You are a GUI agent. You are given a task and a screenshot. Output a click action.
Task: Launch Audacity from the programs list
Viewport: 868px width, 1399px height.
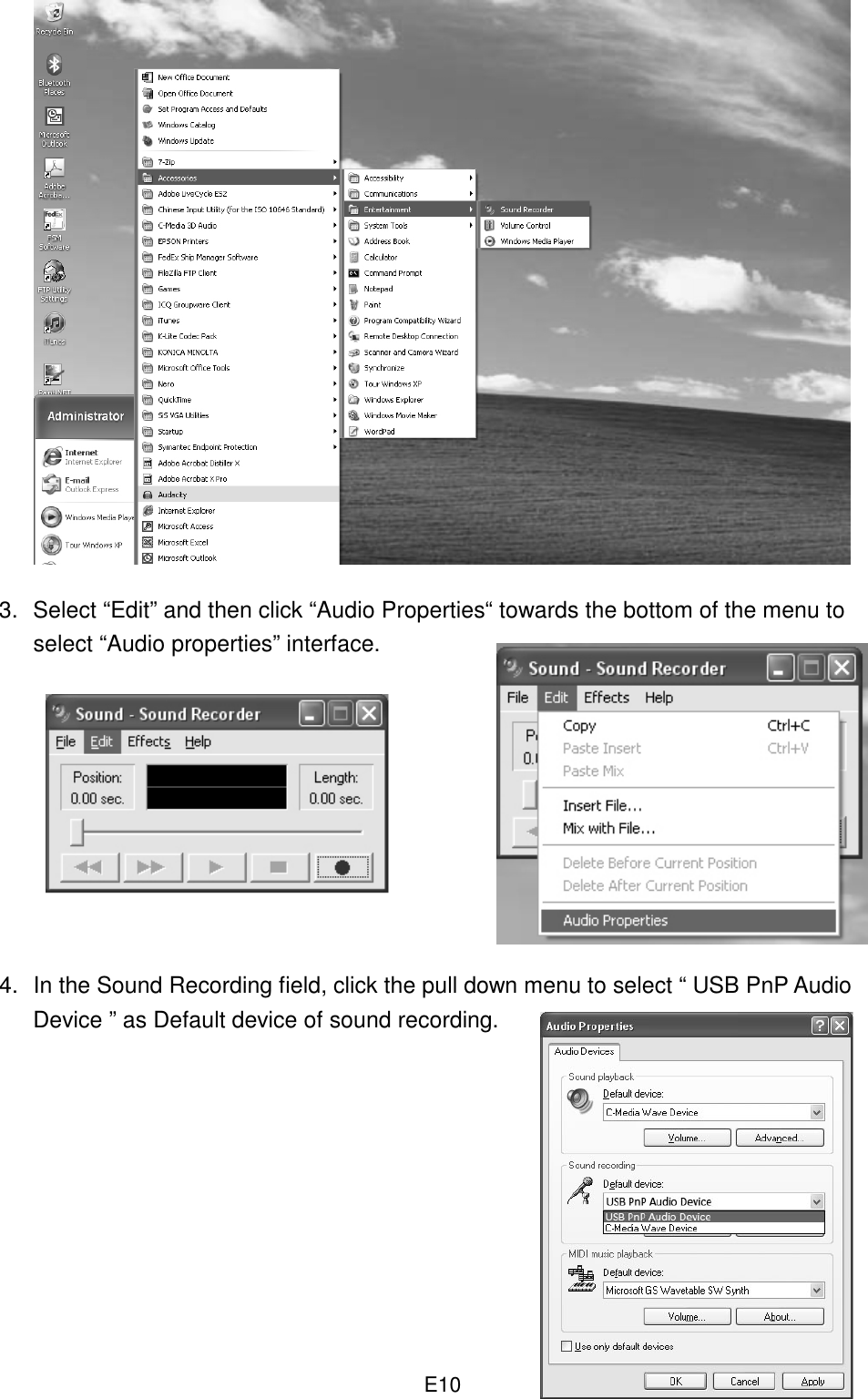pos(239,495)
